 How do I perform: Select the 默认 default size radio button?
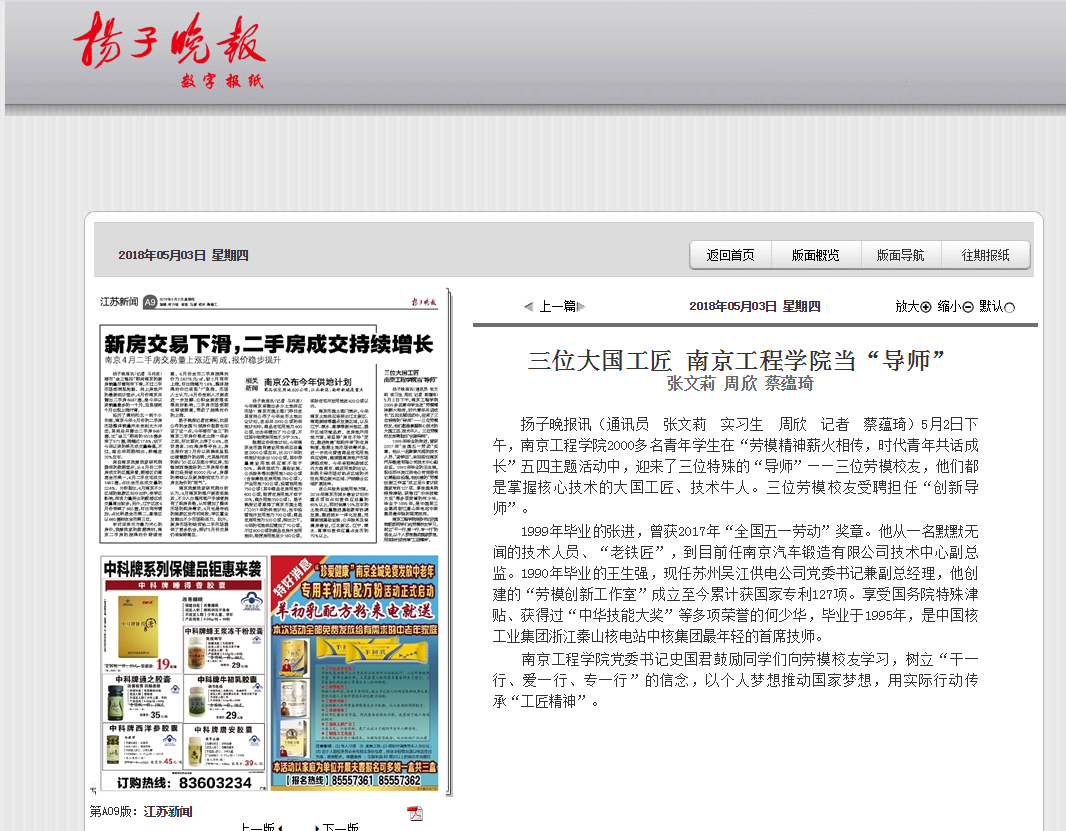pos(1009,307)
